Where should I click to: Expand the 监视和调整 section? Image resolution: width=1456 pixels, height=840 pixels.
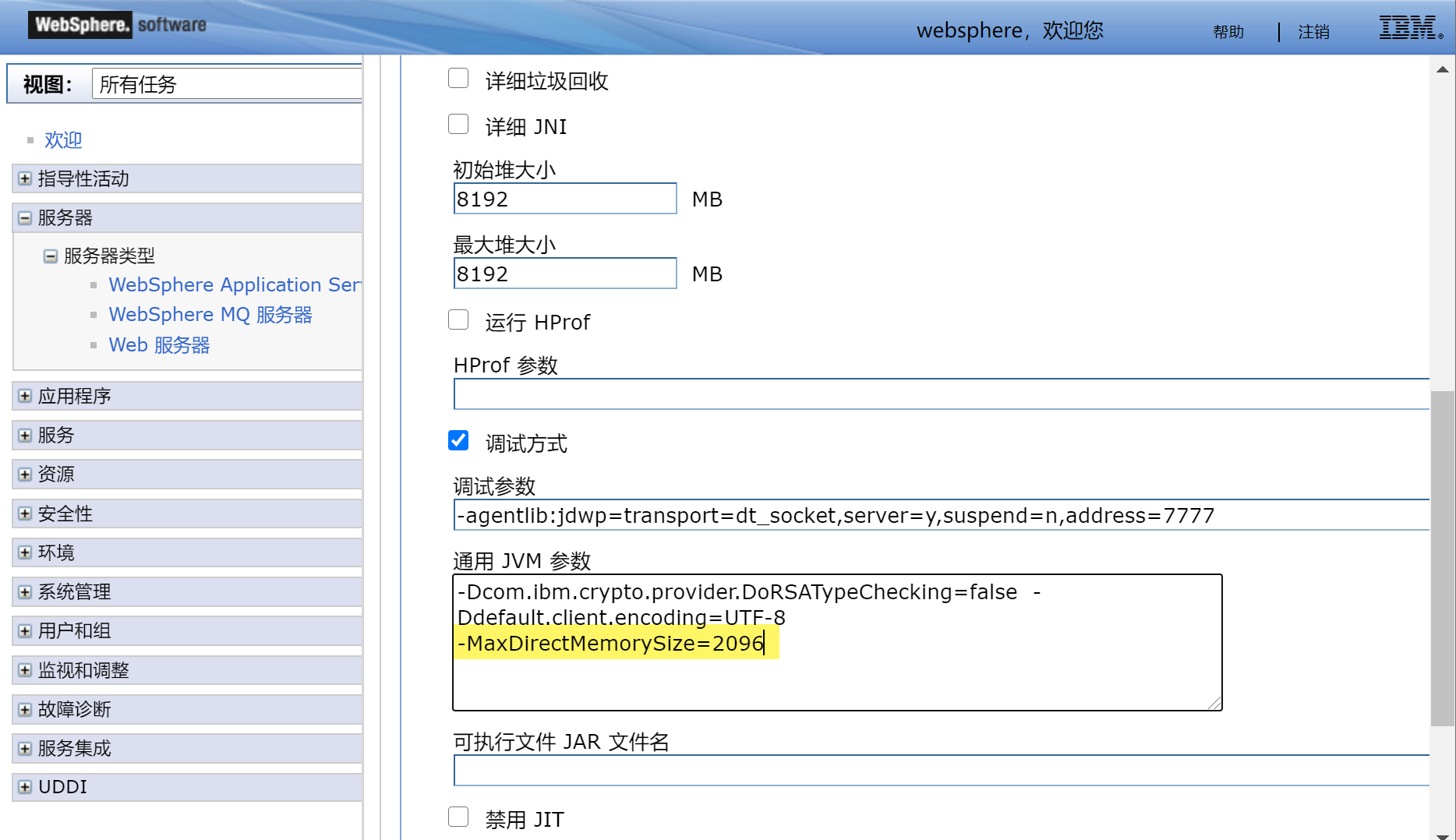tap(23, 669)
